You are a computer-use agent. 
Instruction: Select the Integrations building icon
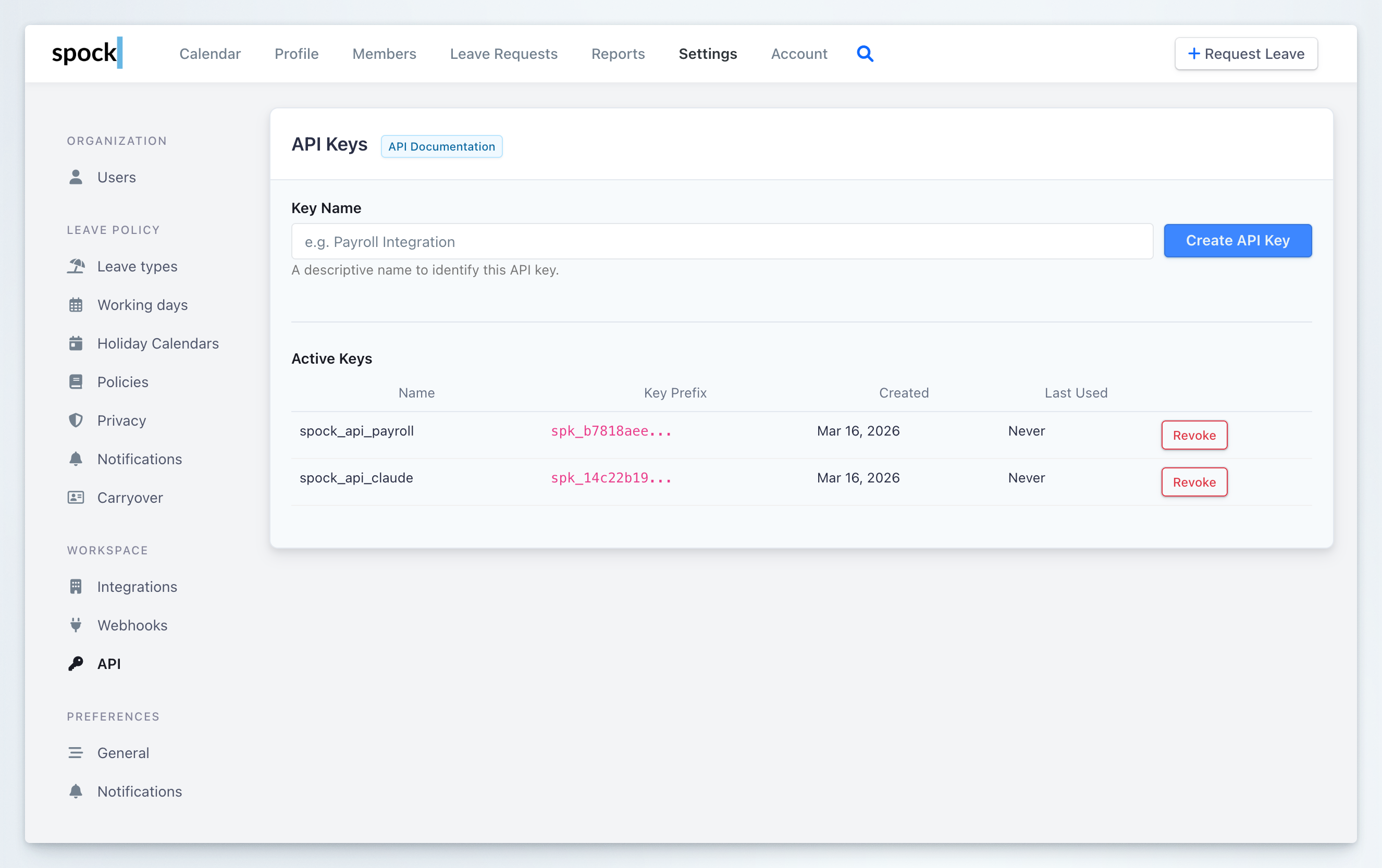coord(76,586)
